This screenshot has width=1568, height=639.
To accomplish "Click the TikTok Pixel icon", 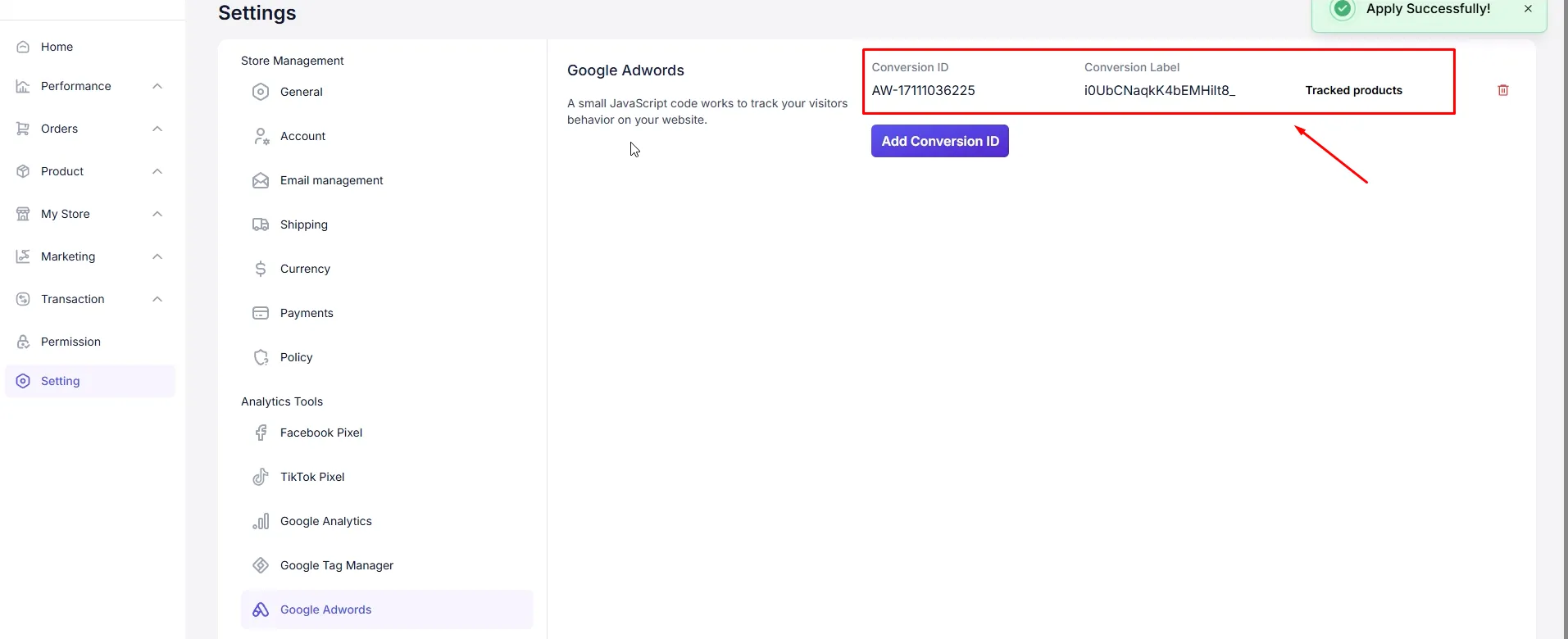I will 261,477.
